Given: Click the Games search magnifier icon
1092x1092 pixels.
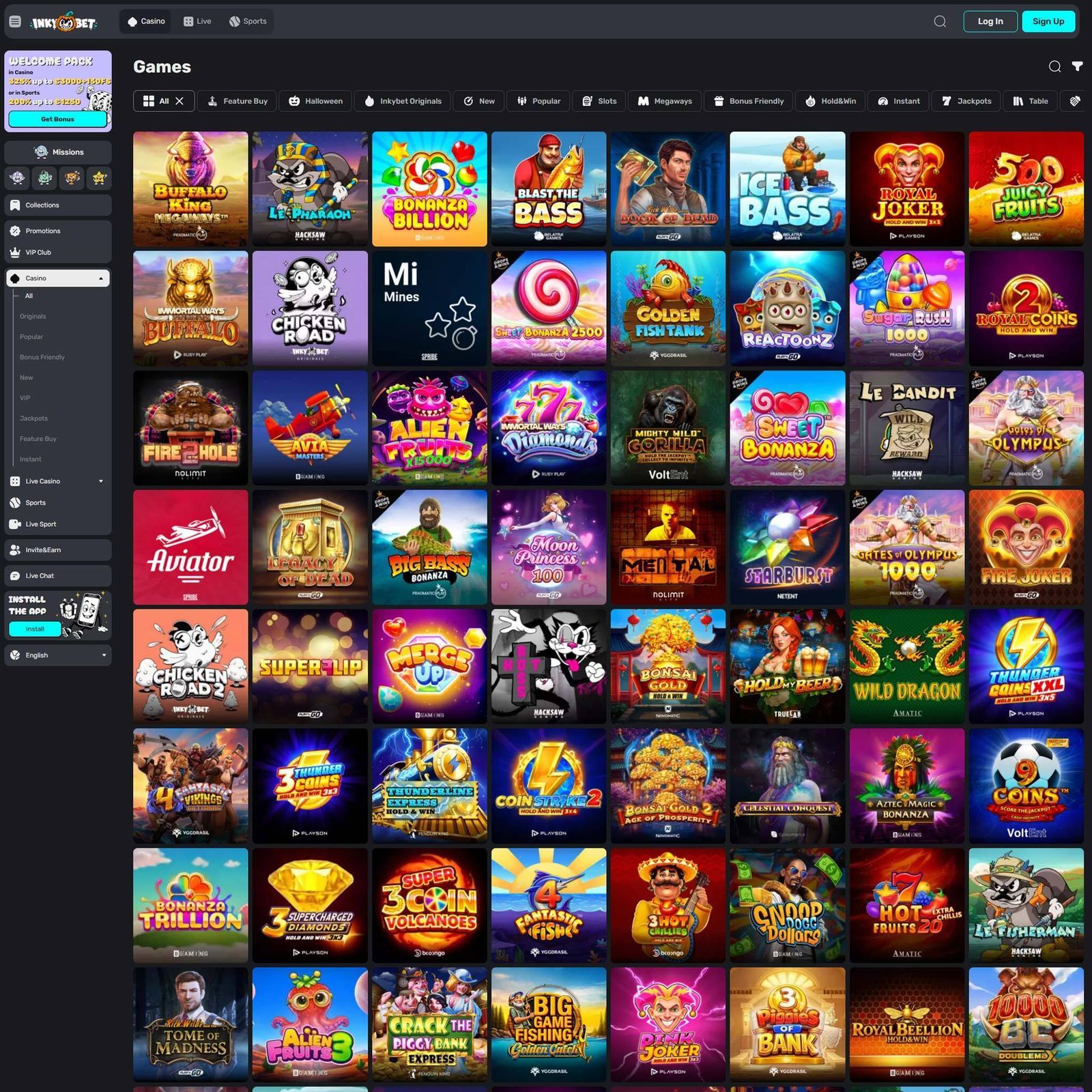Looking at the screenshot, I should pos(1054,66).
